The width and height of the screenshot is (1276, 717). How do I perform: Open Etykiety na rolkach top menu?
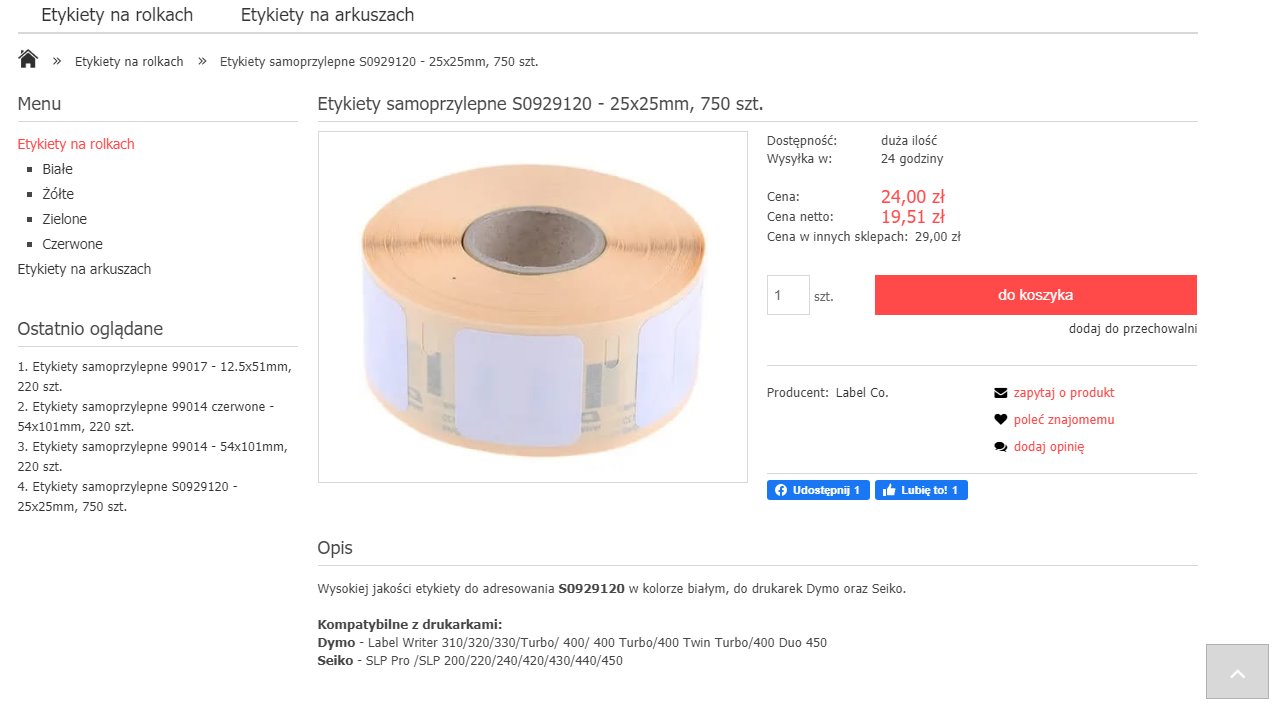117,15
